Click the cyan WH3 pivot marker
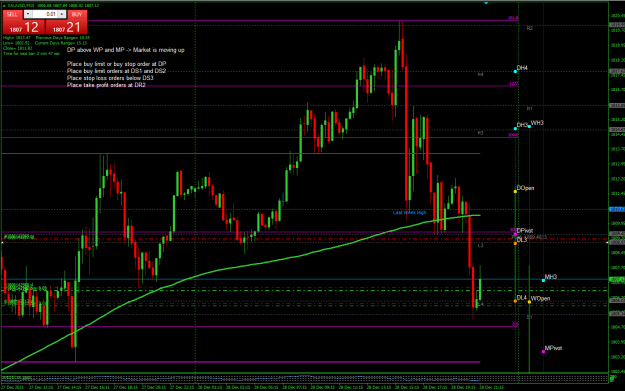This screenshot has width=625, height=391. click(529, 126)
